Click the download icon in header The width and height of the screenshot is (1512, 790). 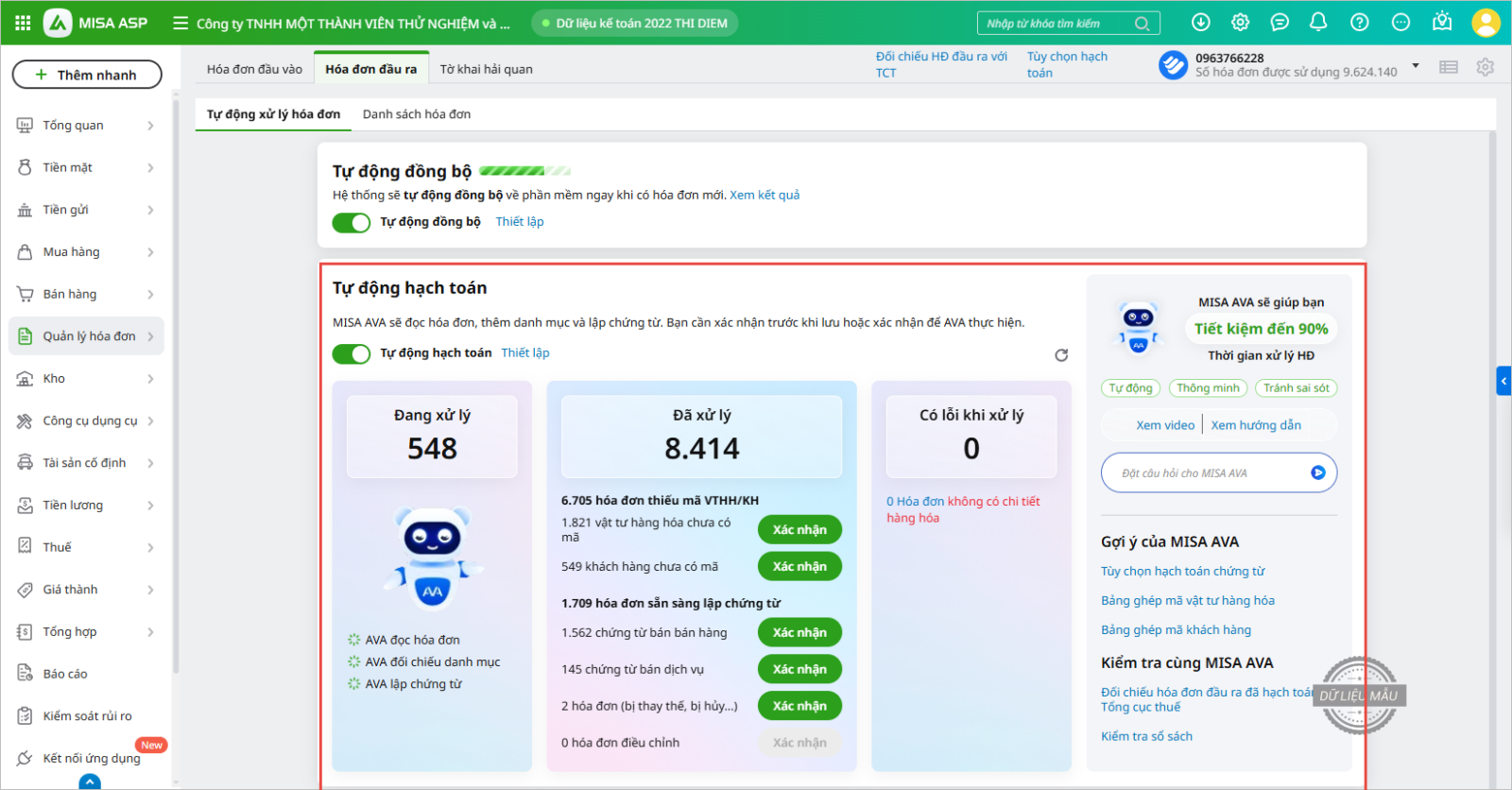(x=1201, y=23)
